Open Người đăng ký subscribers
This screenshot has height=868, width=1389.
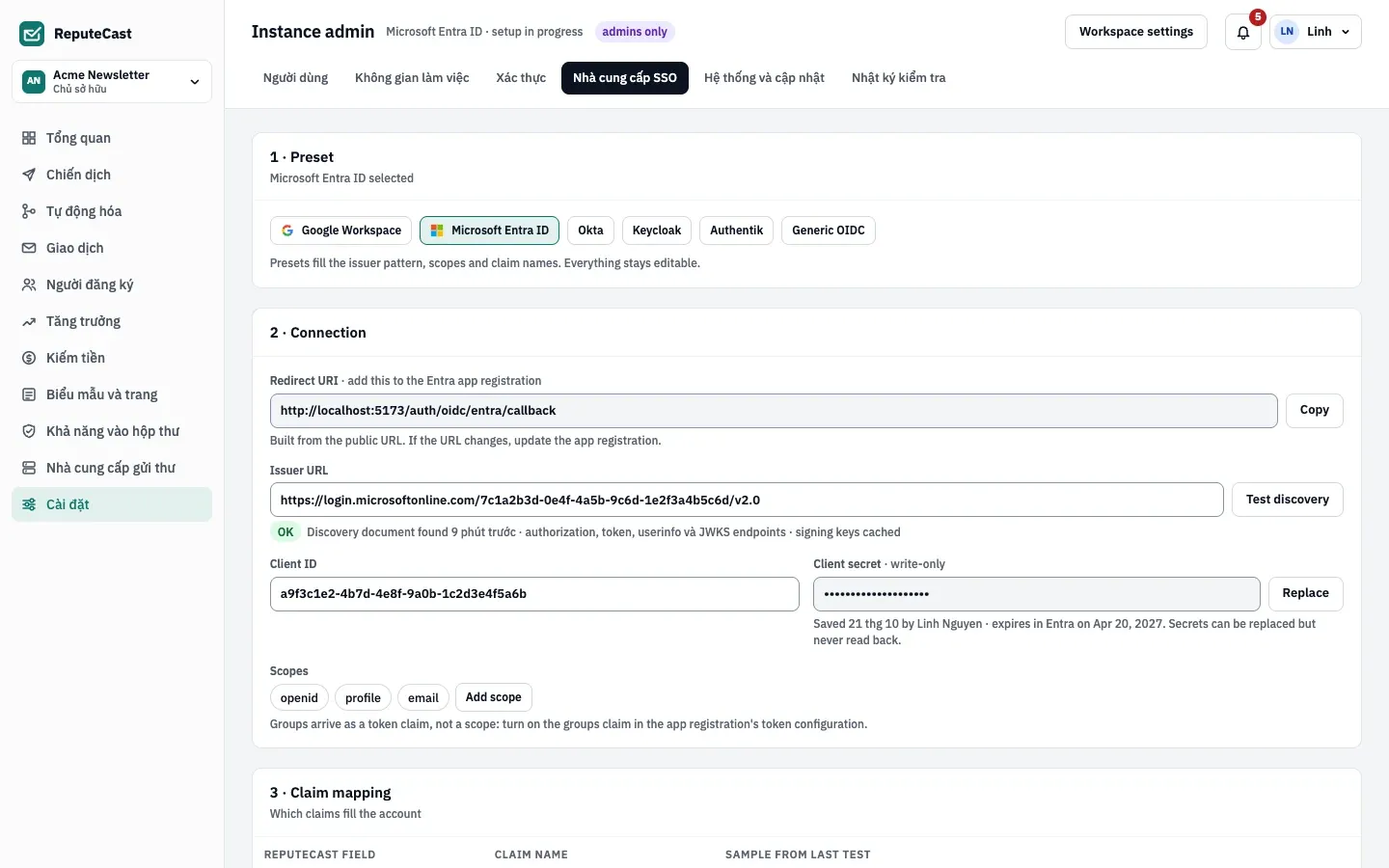[112, 285]
